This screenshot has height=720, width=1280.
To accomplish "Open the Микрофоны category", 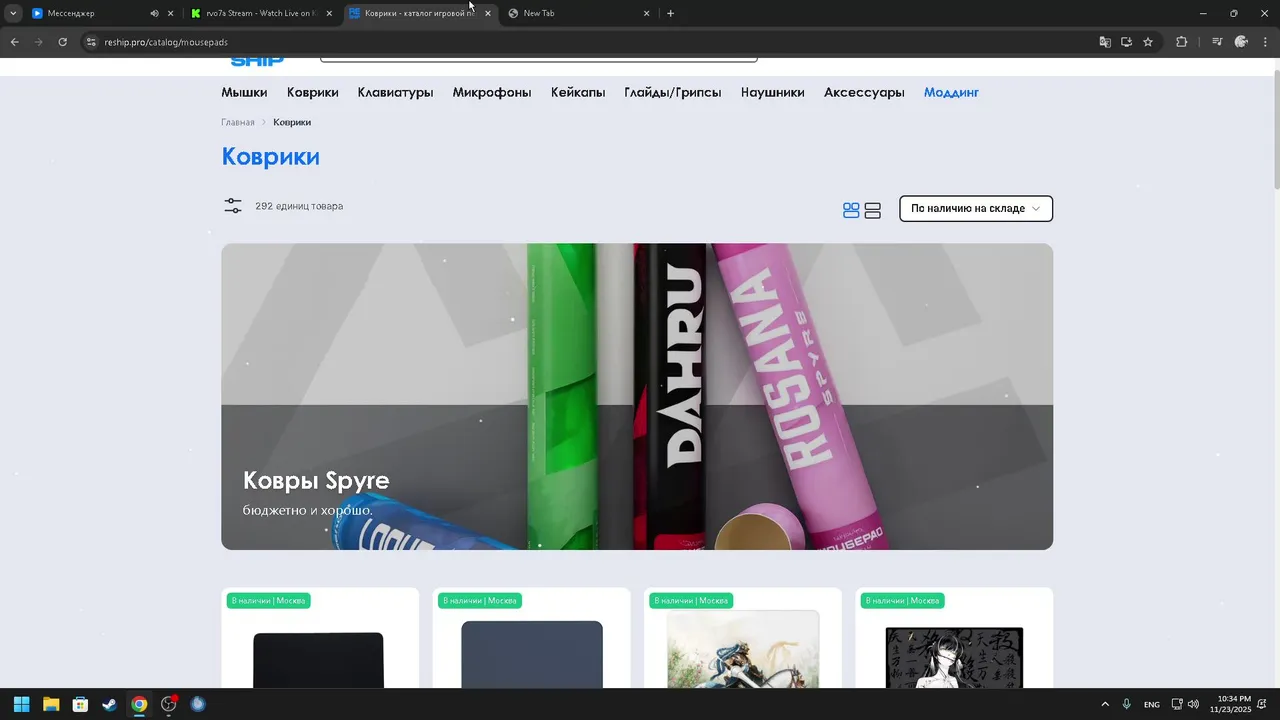I will pyautogui.click(x=491, y=92).
